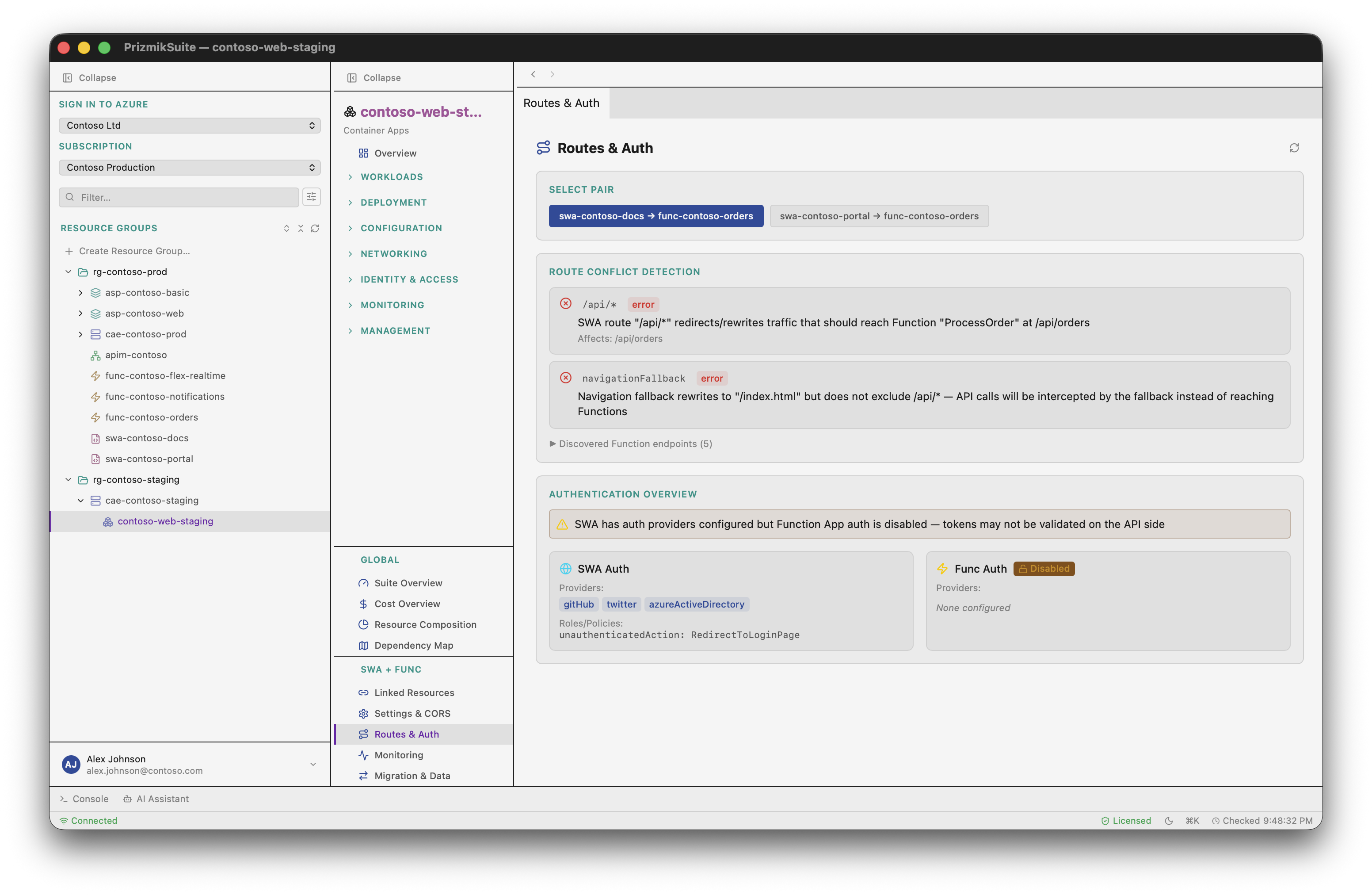1372x895 pixels.
Task: Click Create Resource Group...
Action: 190,252
